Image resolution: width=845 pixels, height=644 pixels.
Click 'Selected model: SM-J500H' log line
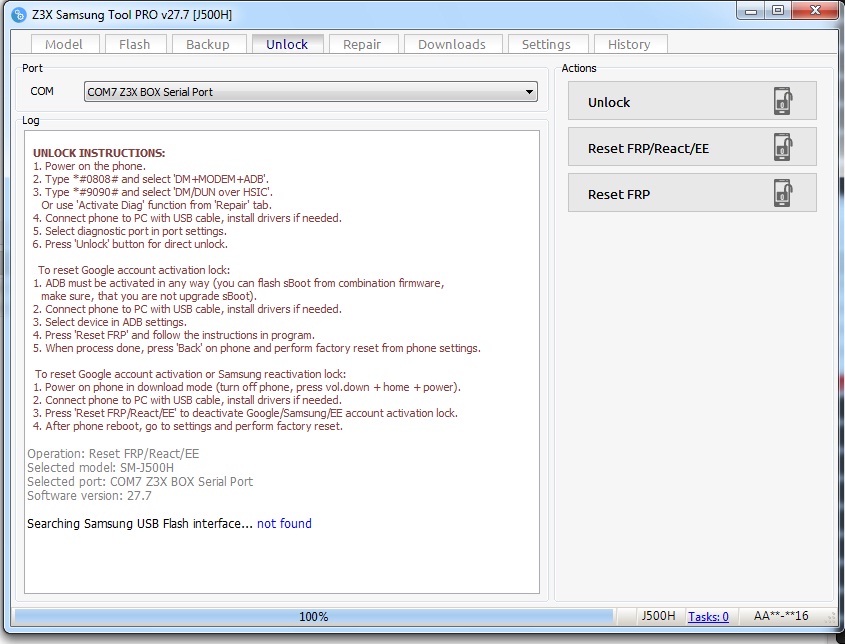[x=101, y=468]
